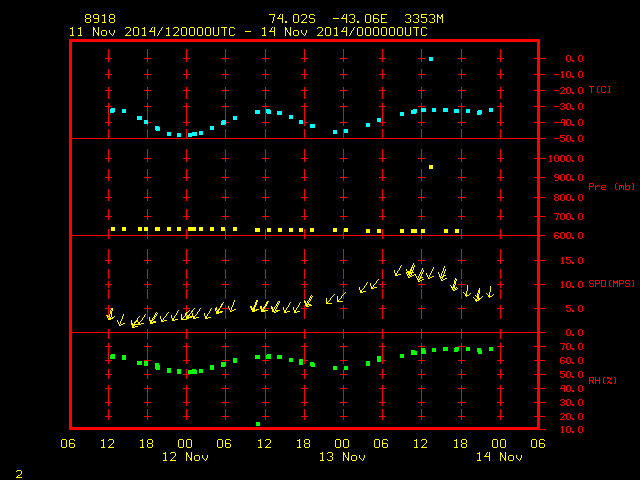The image size is (640, 480).
Task: Click the 12 Nov date label
Action: click(185, 457)
